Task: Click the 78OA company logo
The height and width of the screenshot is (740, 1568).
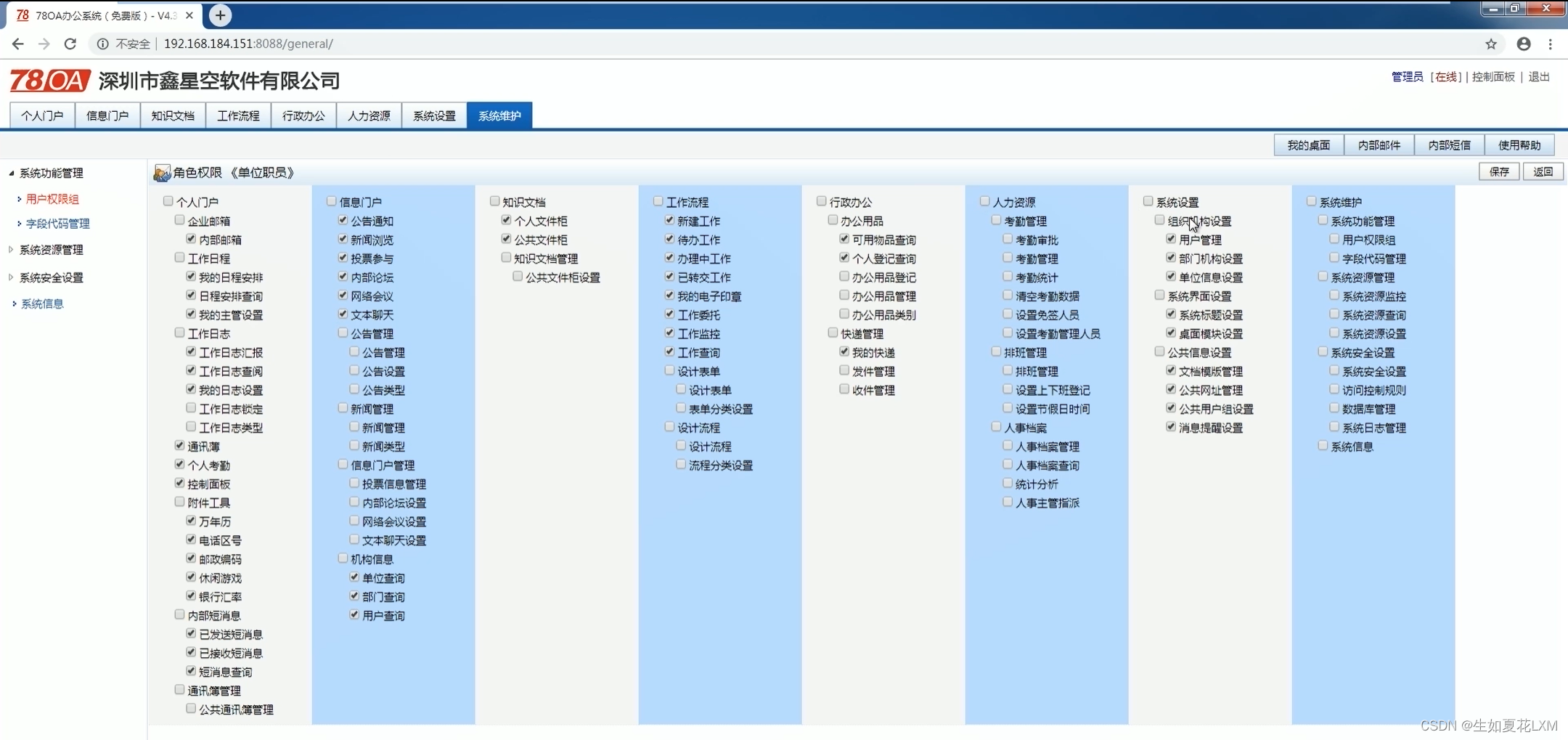Action: [x=49, y=81]
